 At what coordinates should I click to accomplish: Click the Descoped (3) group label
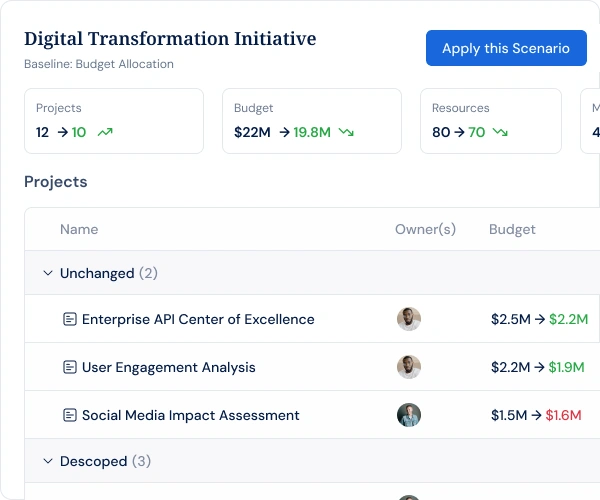[105, 461]
